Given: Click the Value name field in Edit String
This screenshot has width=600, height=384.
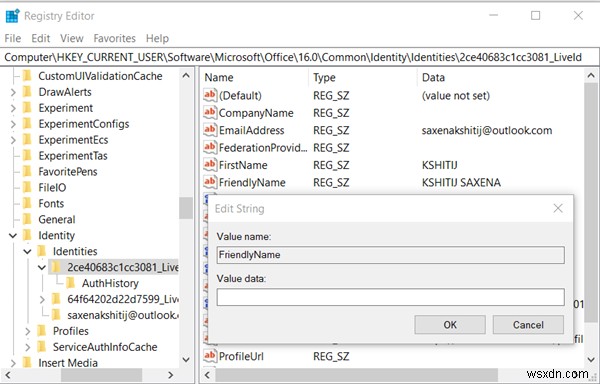Looking at the screenshot, I should point(390,255).
